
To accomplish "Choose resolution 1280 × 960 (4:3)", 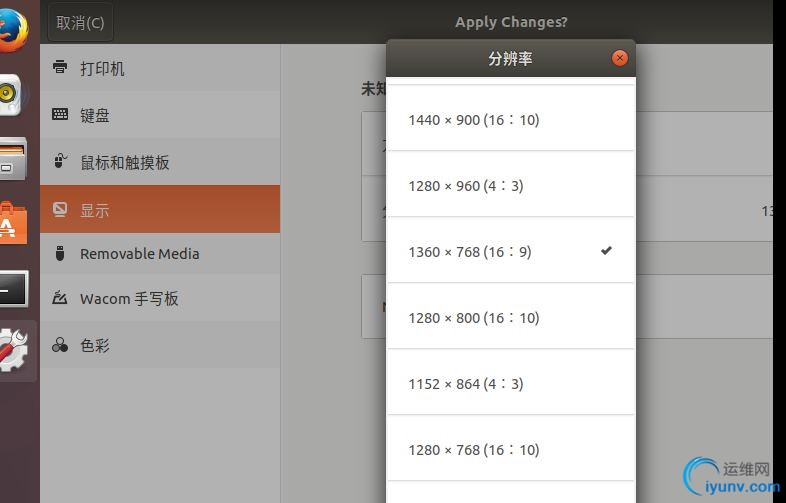I will [x=511, y=185].
